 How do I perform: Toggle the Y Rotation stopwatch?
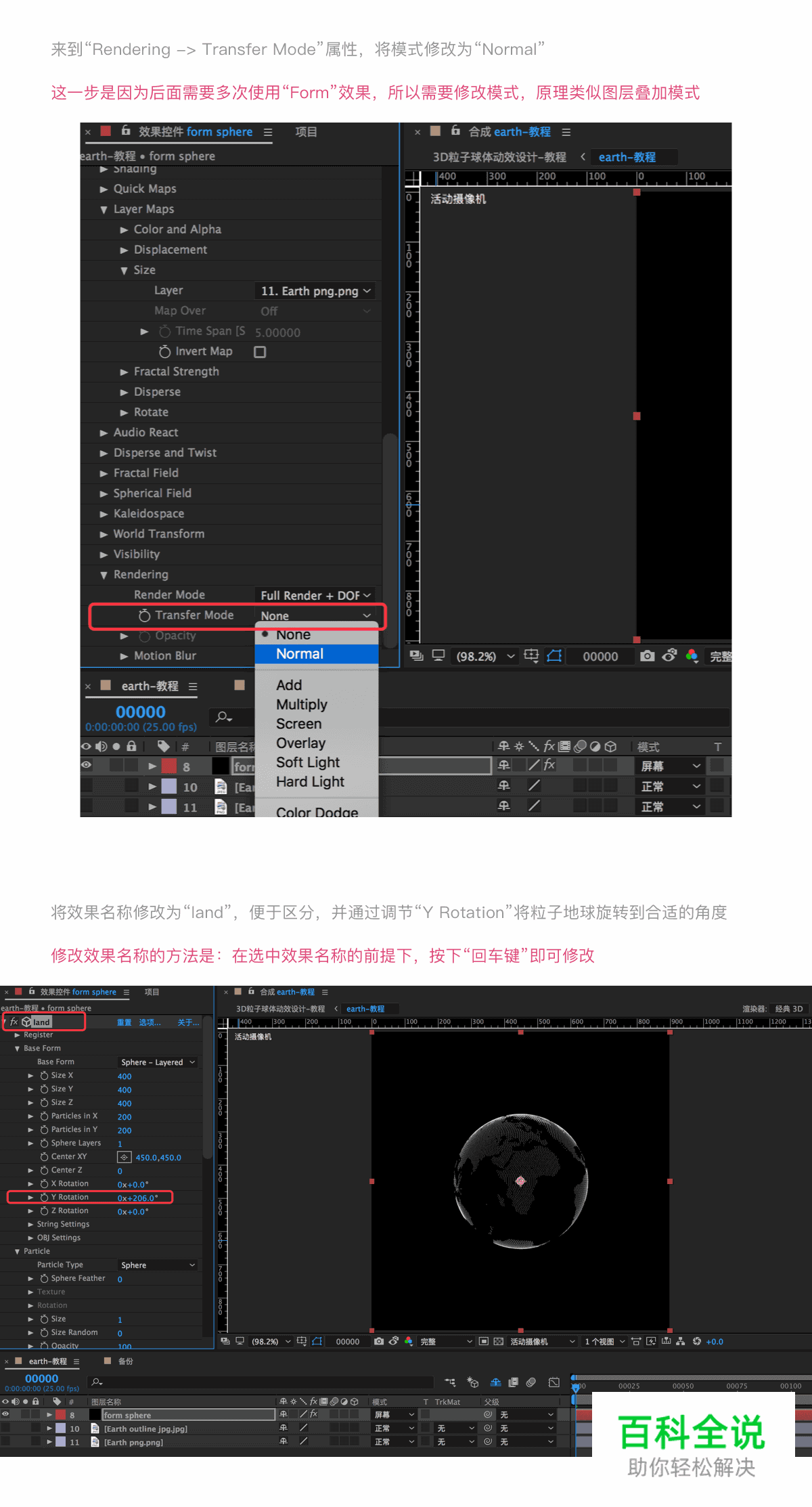point(44,1197)
